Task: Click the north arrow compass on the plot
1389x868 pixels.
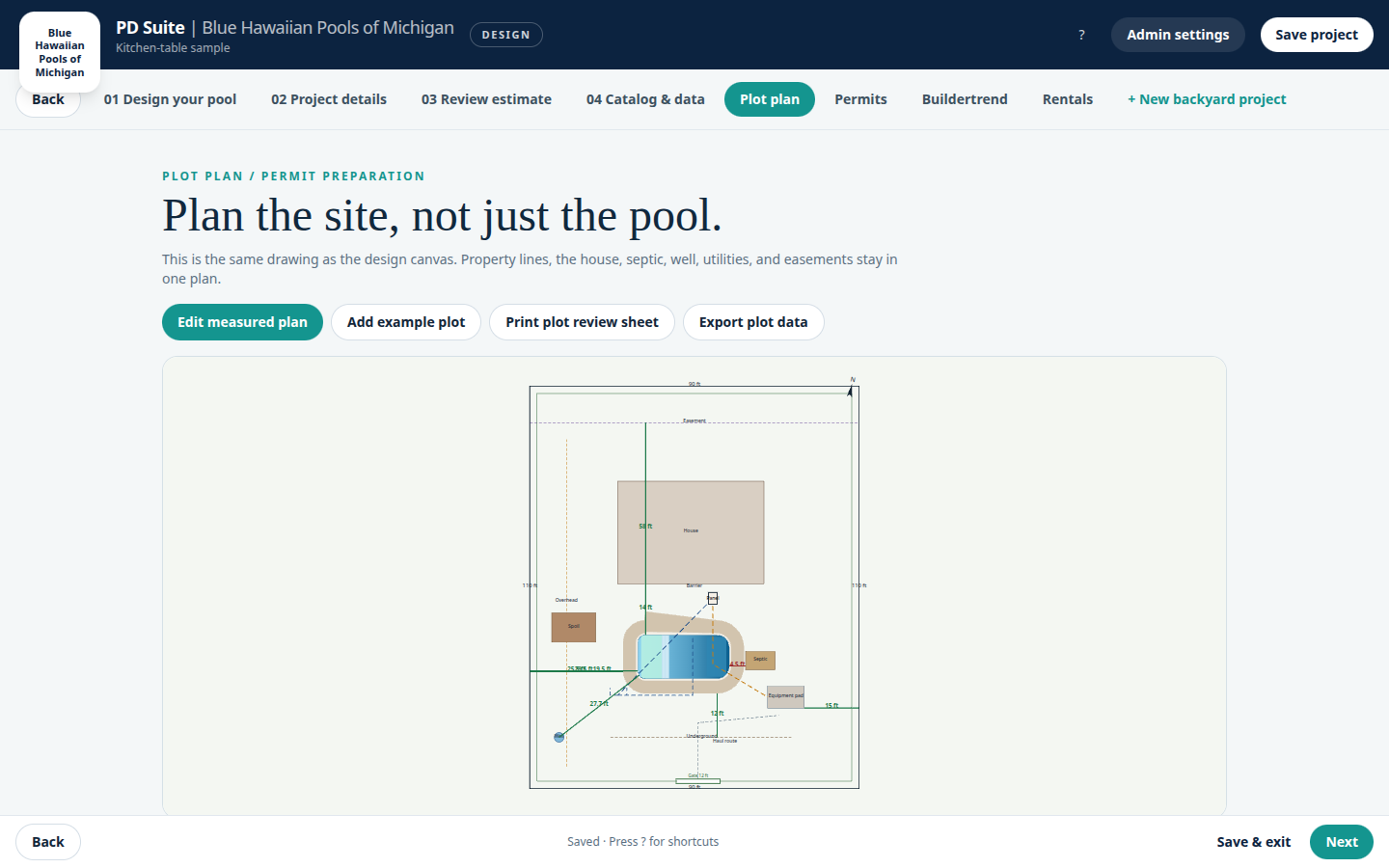Action: pyautogui.click(x=851, y=387)
